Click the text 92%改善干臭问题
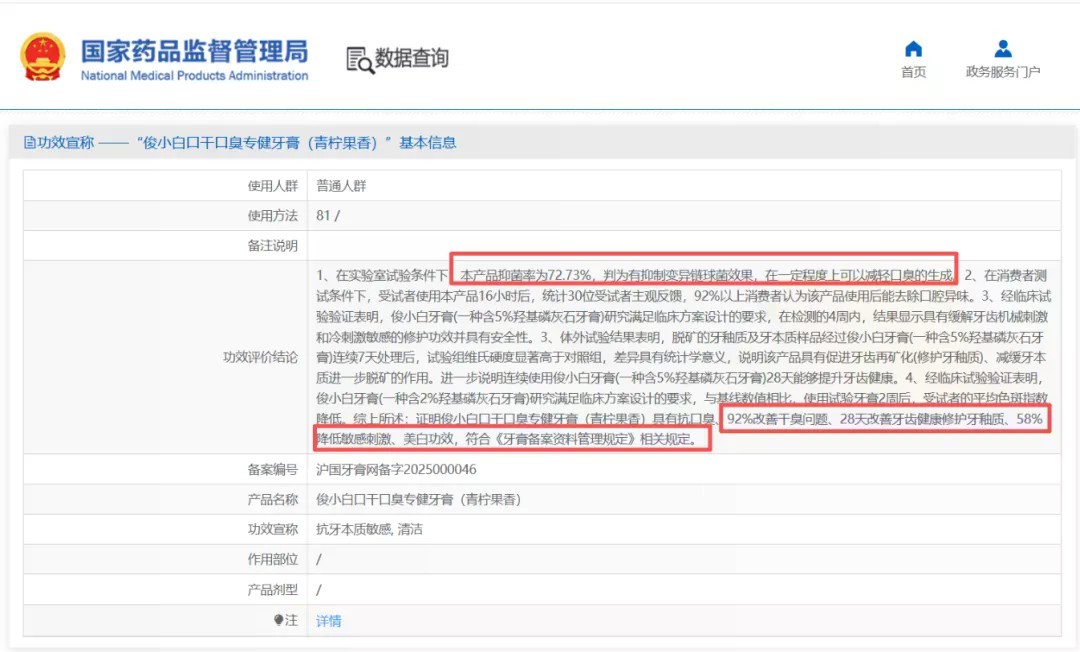1080x652 pixels. point(778,419)
